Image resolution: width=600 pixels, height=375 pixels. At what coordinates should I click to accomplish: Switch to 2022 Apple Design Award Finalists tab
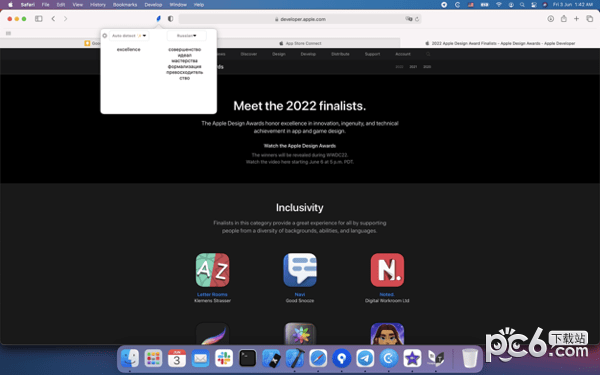click(500, 43)
